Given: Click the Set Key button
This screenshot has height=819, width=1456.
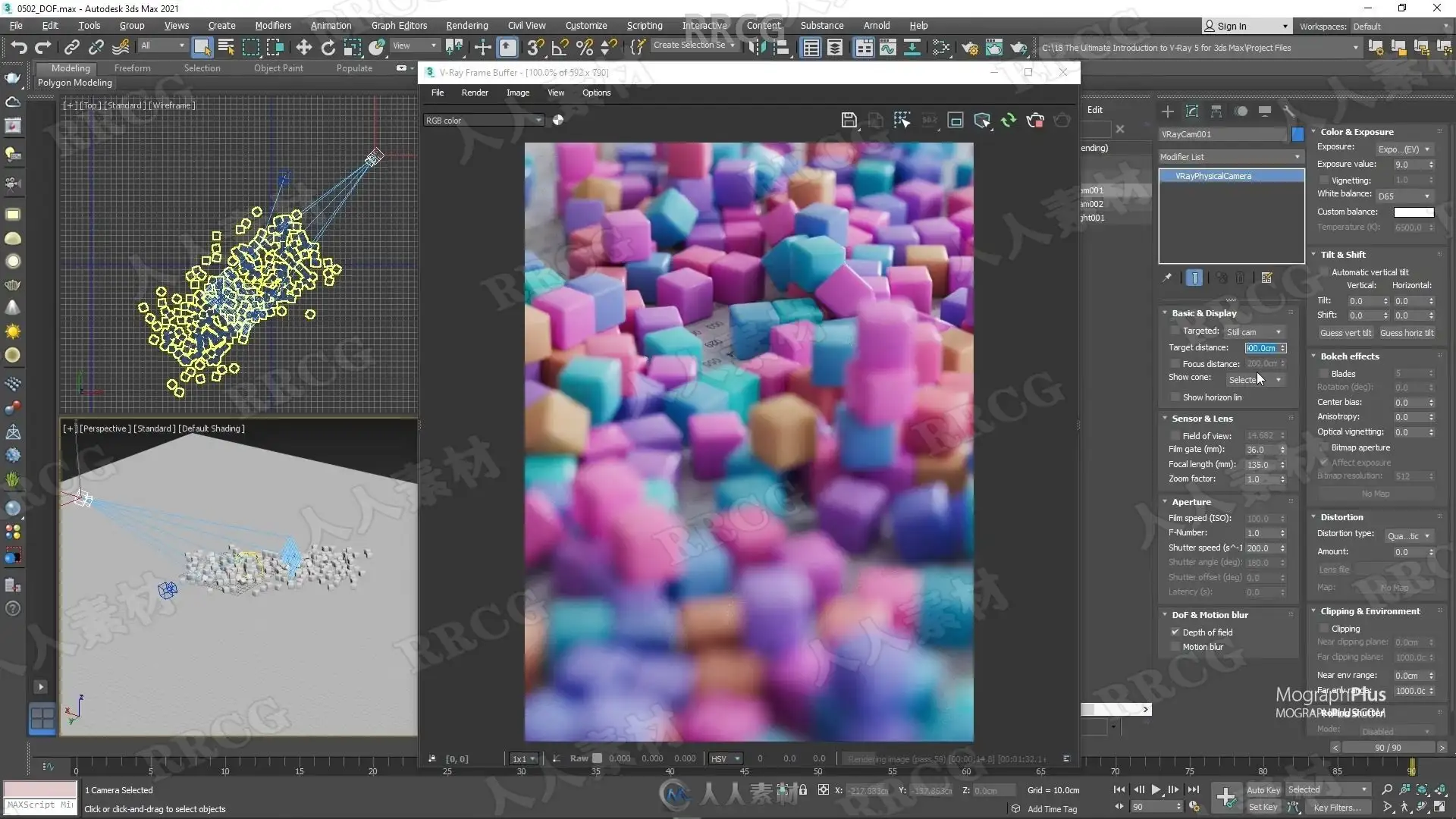Looking at the screenshot, I should click(1263, 807).
